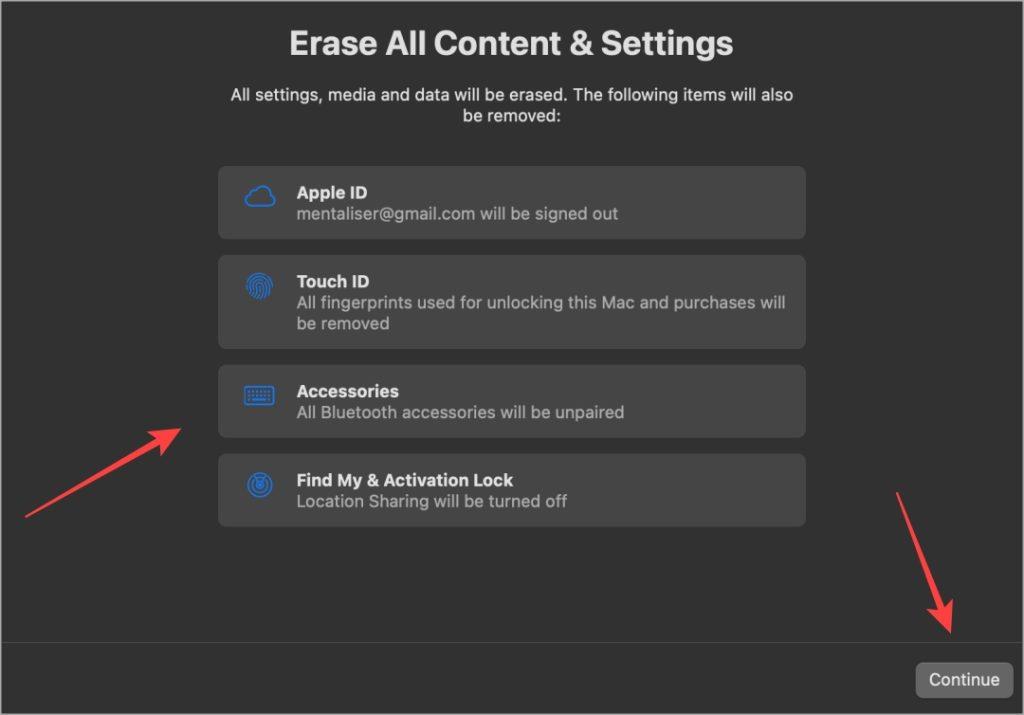Click the Accessories keyboard icon
The height and width of the screenshot is (715, 1024).
tap(259, 396)
